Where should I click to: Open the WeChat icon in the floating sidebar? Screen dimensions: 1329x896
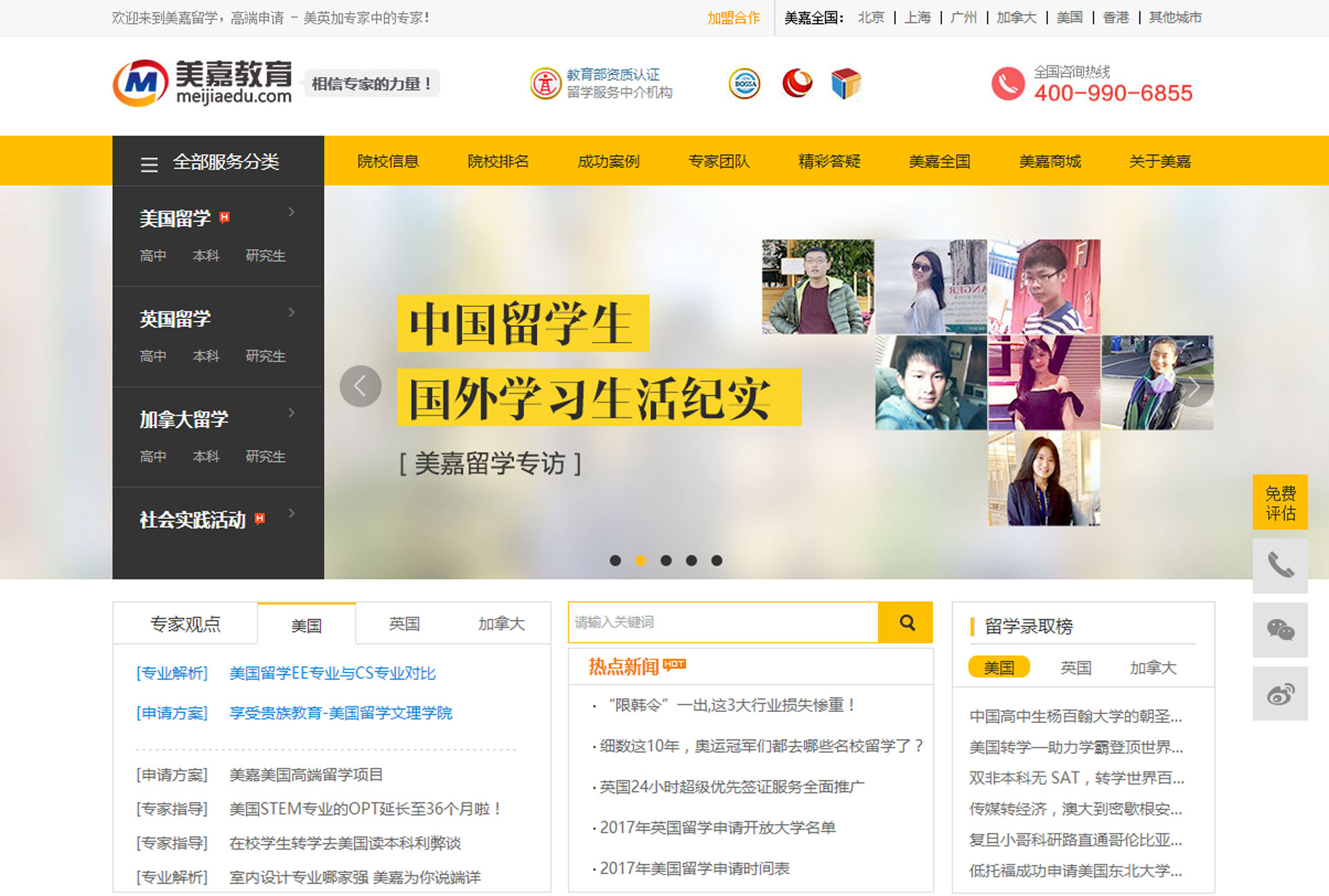(x=1281, y=631)
